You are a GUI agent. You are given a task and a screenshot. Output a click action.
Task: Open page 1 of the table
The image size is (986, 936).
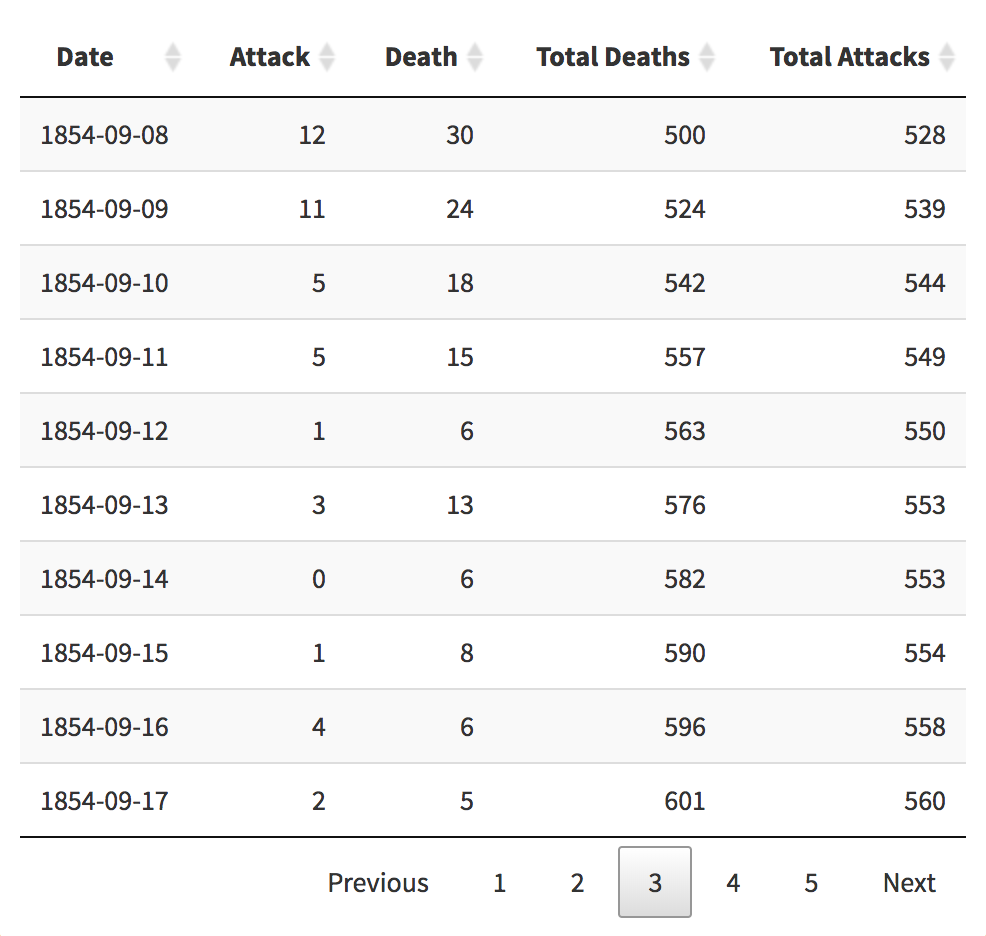click(499, 883)
